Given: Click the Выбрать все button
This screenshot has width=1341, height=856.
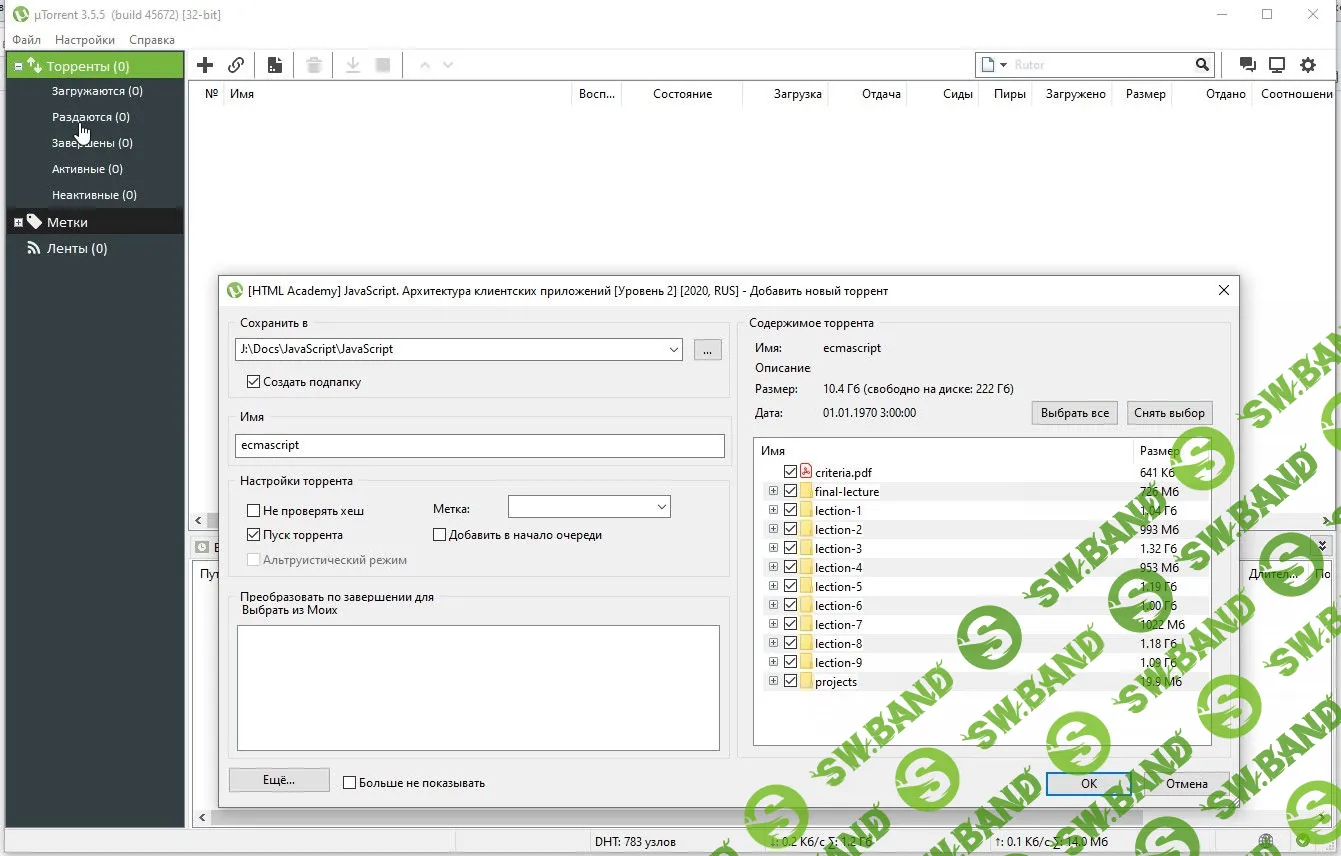Looking at the screenshot, I should point(1074,413).
